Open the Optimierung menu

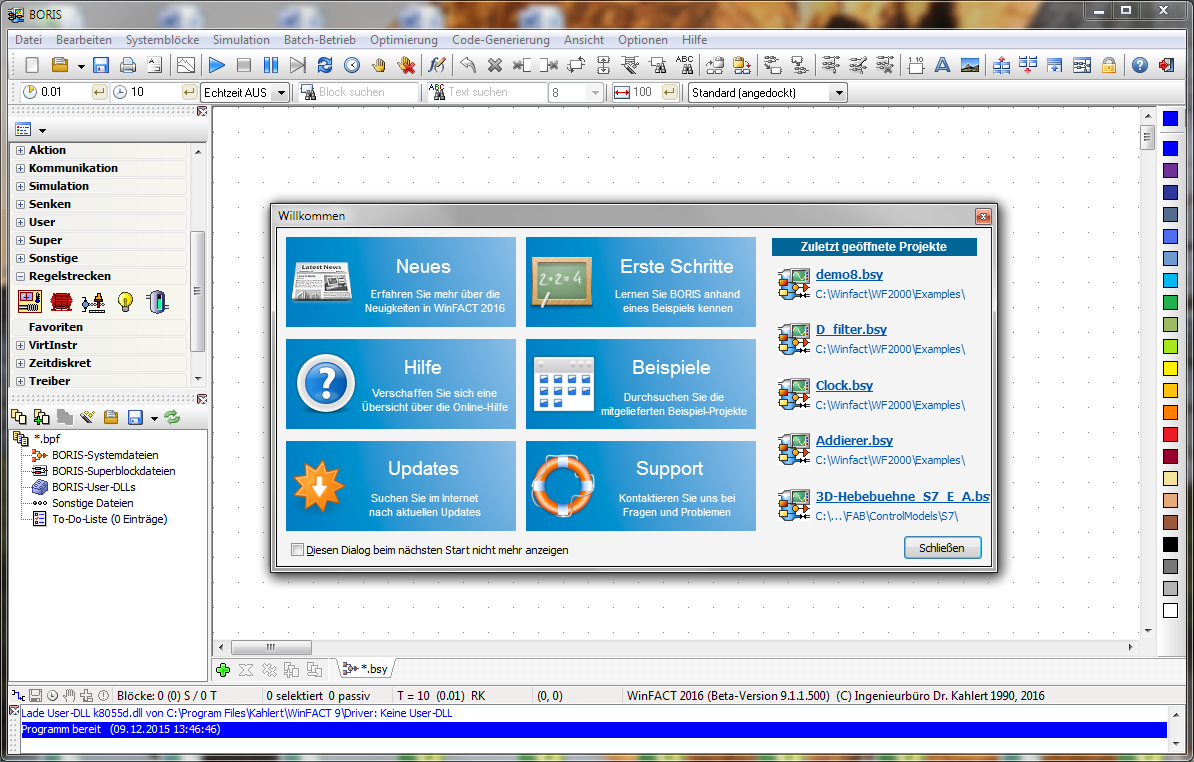point(404,40)
